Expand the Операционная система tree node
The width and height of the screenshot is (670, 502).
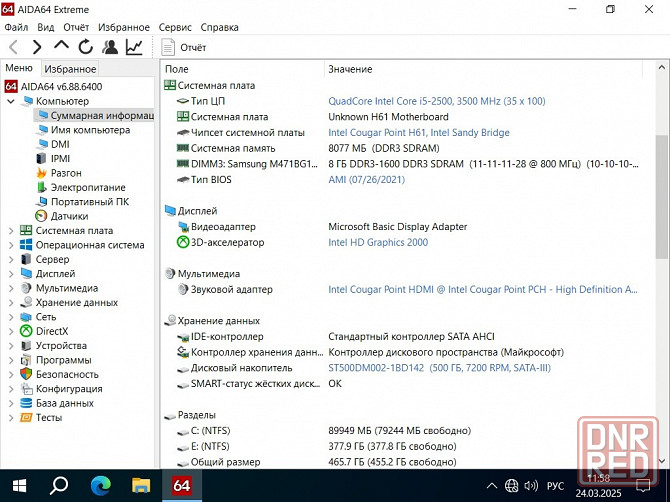pos(11,245)
